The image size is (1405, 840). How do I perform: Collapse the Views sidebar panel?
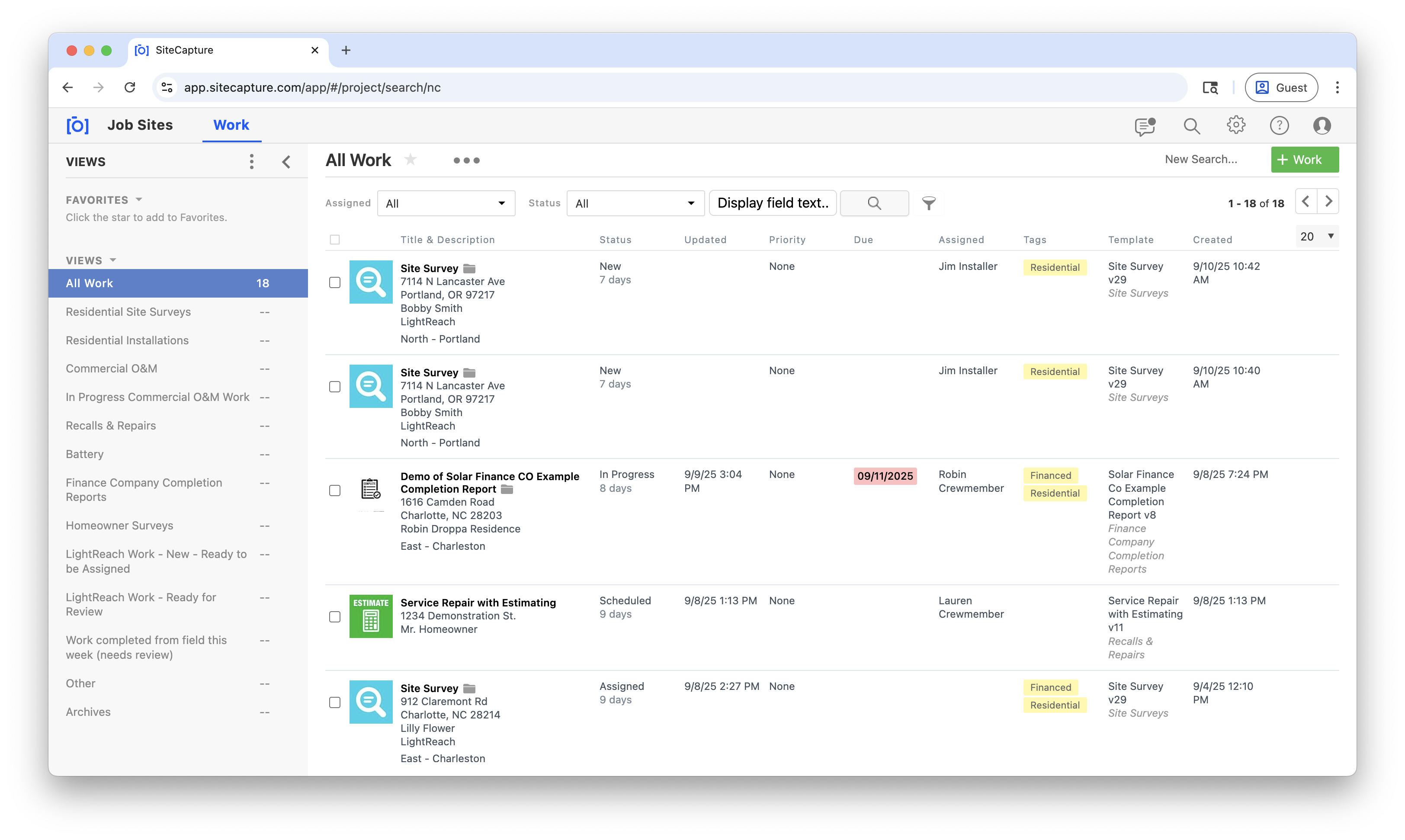click(x=286, y=162)
